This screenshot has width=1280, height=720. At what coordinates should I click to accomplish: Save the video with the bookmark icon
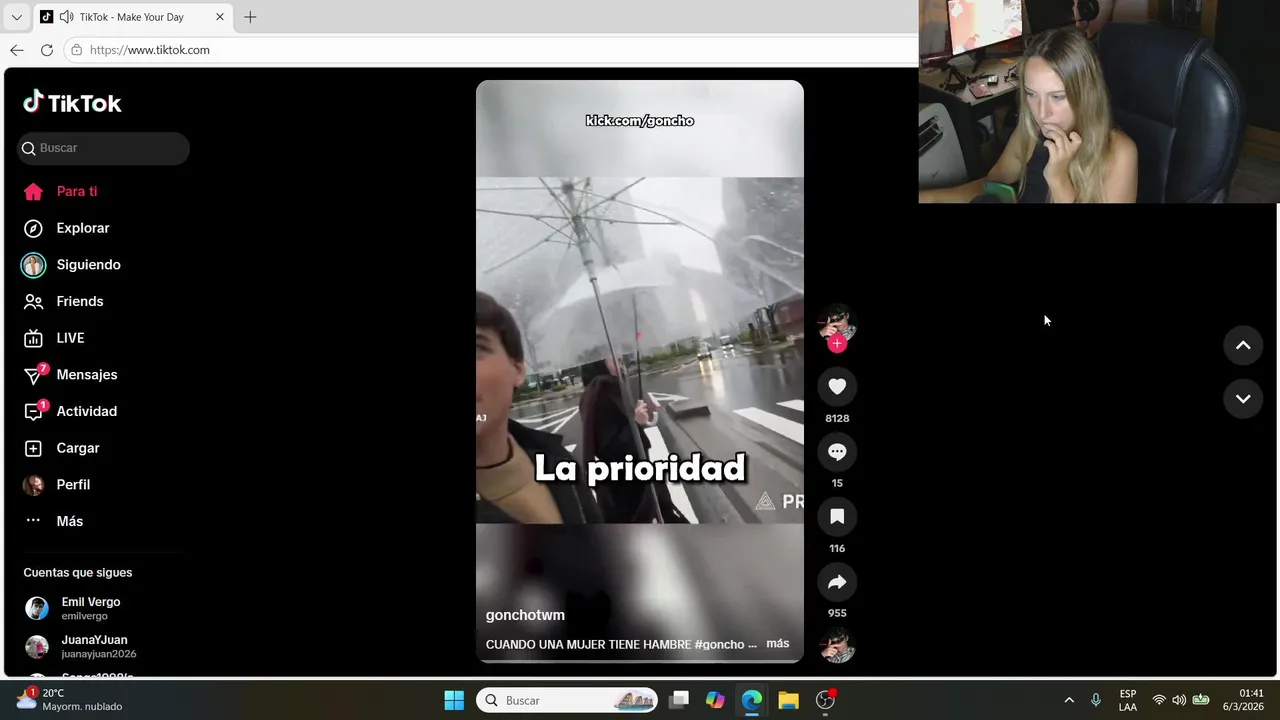tap(837, 517)
